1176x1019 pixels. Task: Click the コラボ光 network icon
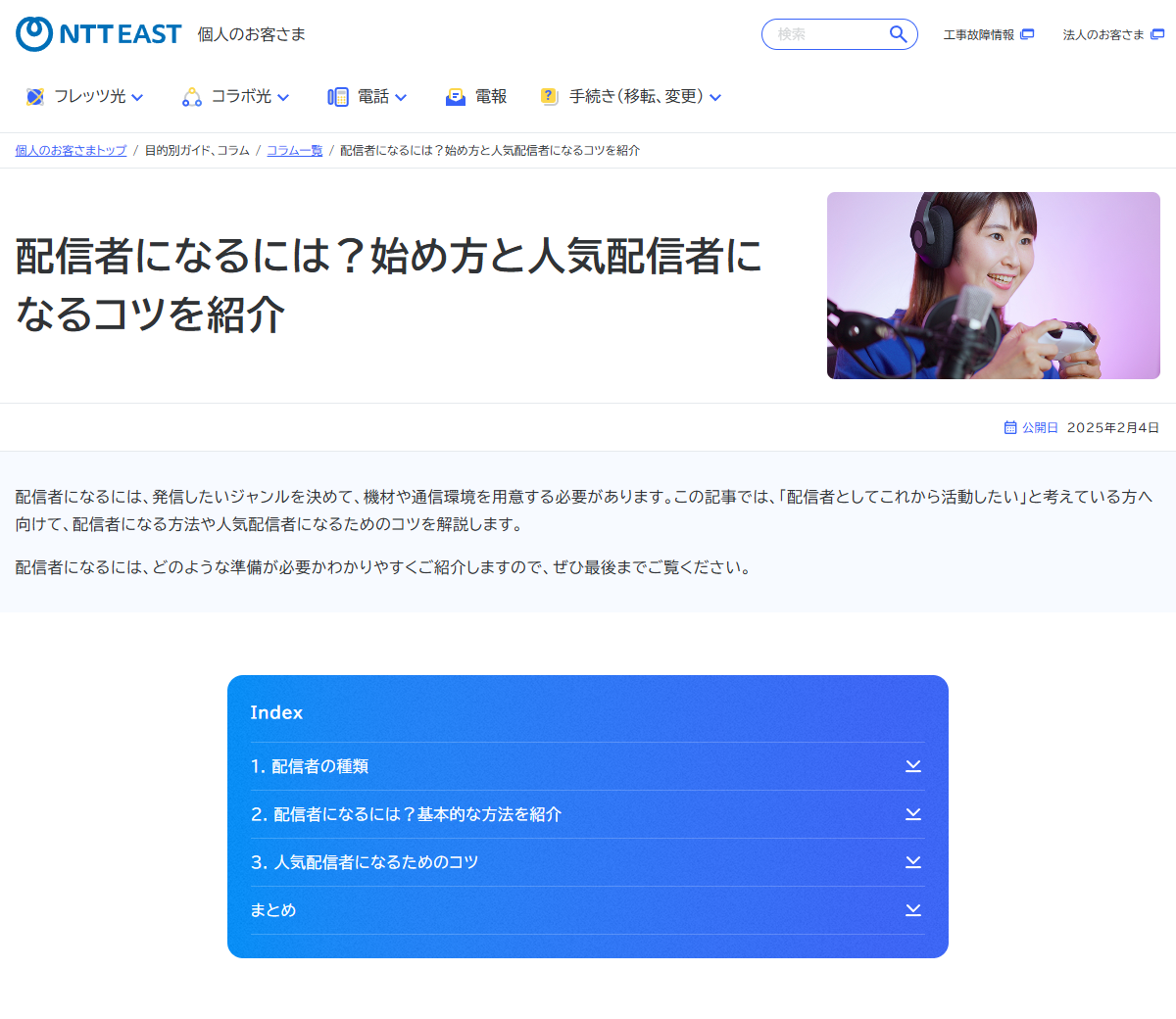click(x=192, y=97)
